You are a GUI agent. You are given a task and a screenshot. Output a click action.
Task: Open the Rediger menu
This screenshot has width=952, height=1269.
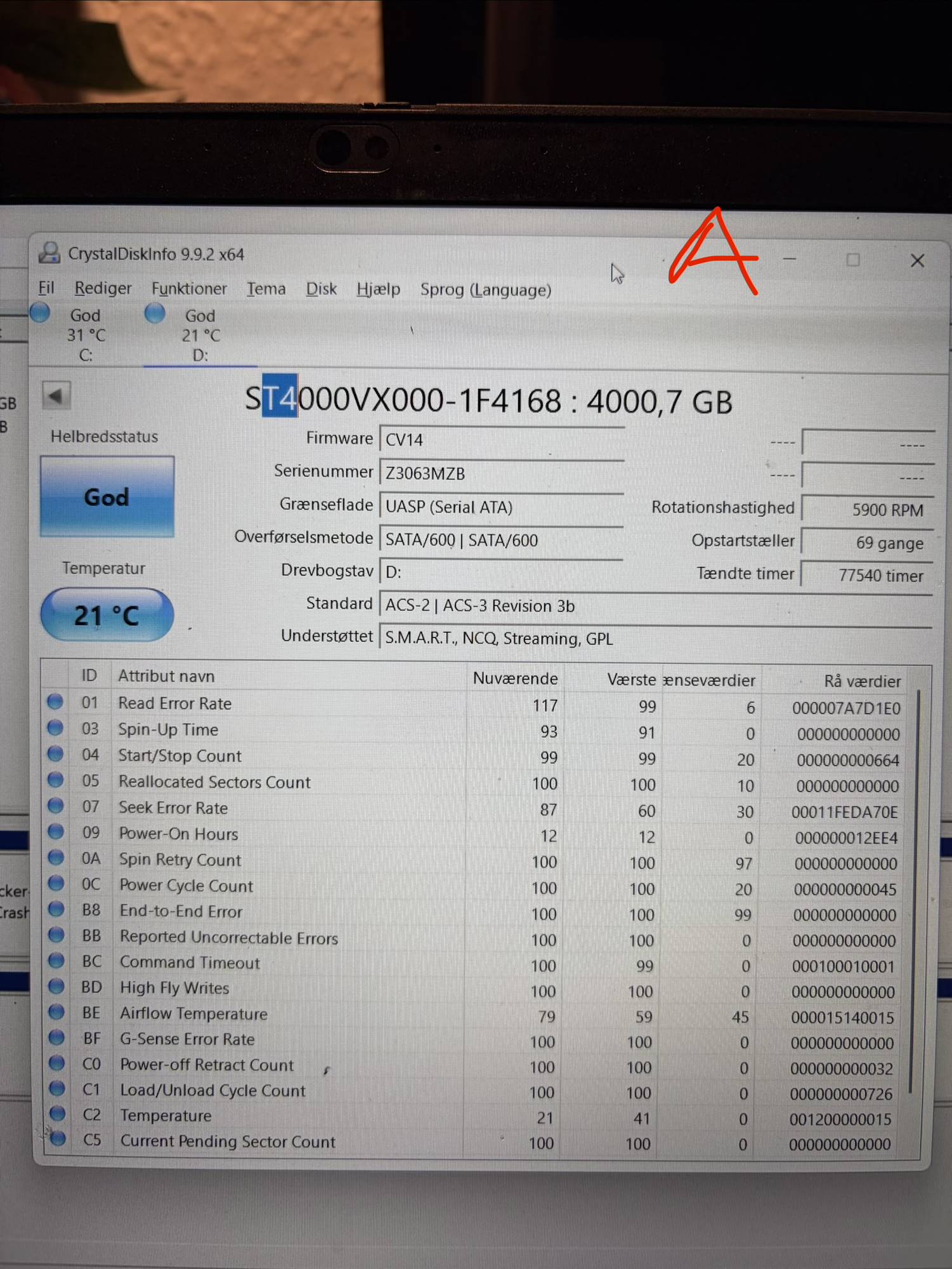(103, 289)
